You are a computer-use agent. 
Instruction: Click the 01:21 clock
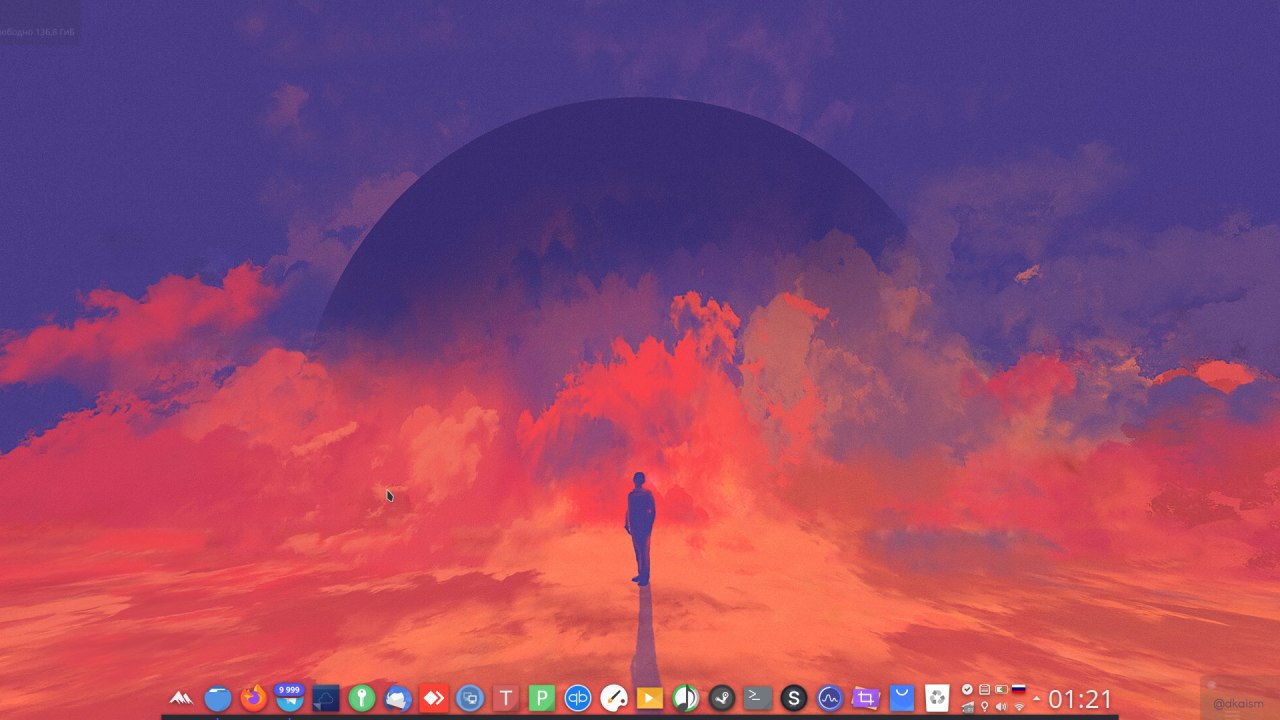tap(1079, 698)
